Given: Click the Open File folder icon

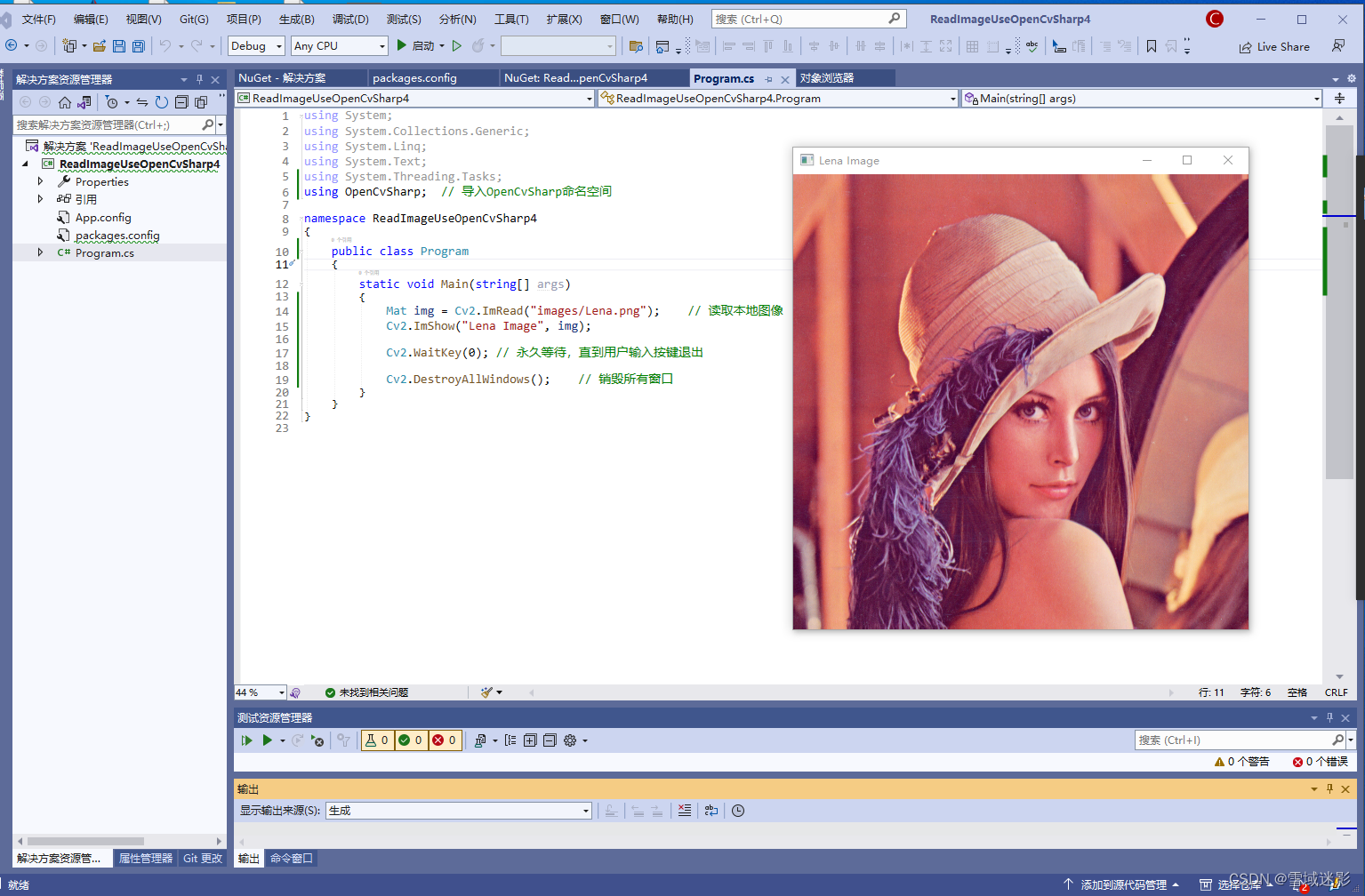Looking at the screenshot, I should click(100, 46).
